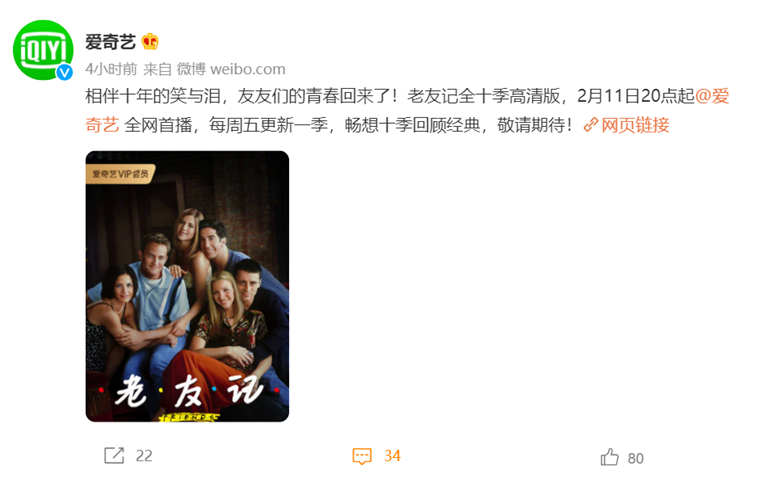The height and width of the screenshot is (487, 760).
Task: Click the like count 80
Action: 635,458
